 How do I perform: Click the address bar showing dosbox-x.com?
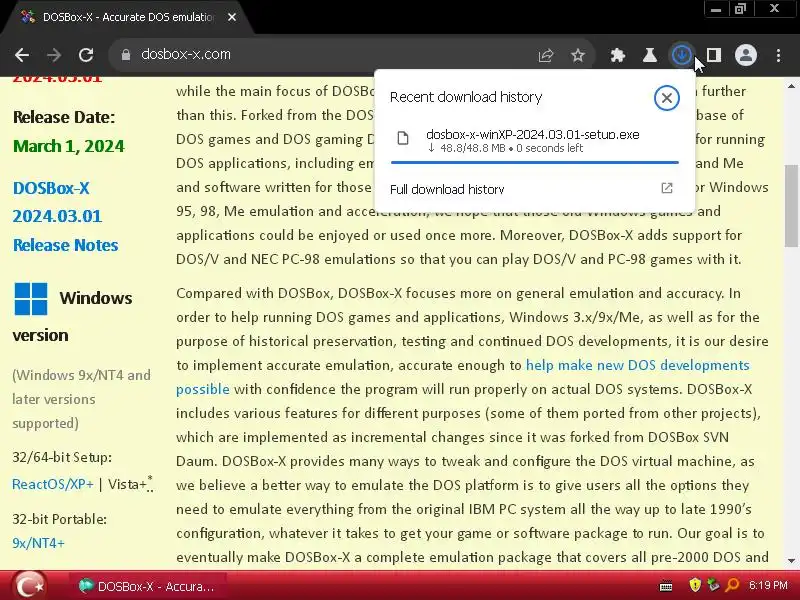[327, 55]
